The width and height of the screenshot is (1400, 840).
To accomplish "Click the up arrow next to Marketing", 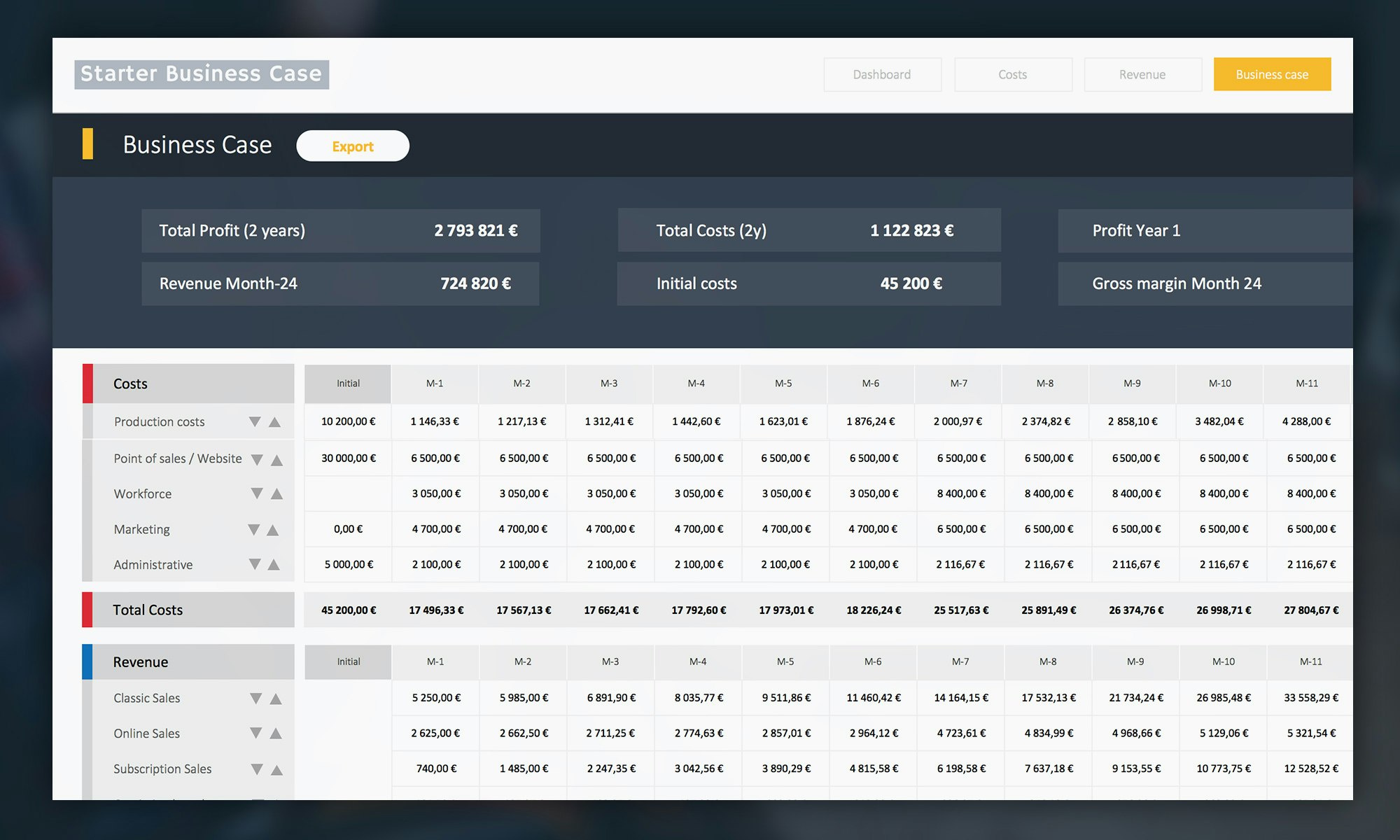I will pos(274,529).
